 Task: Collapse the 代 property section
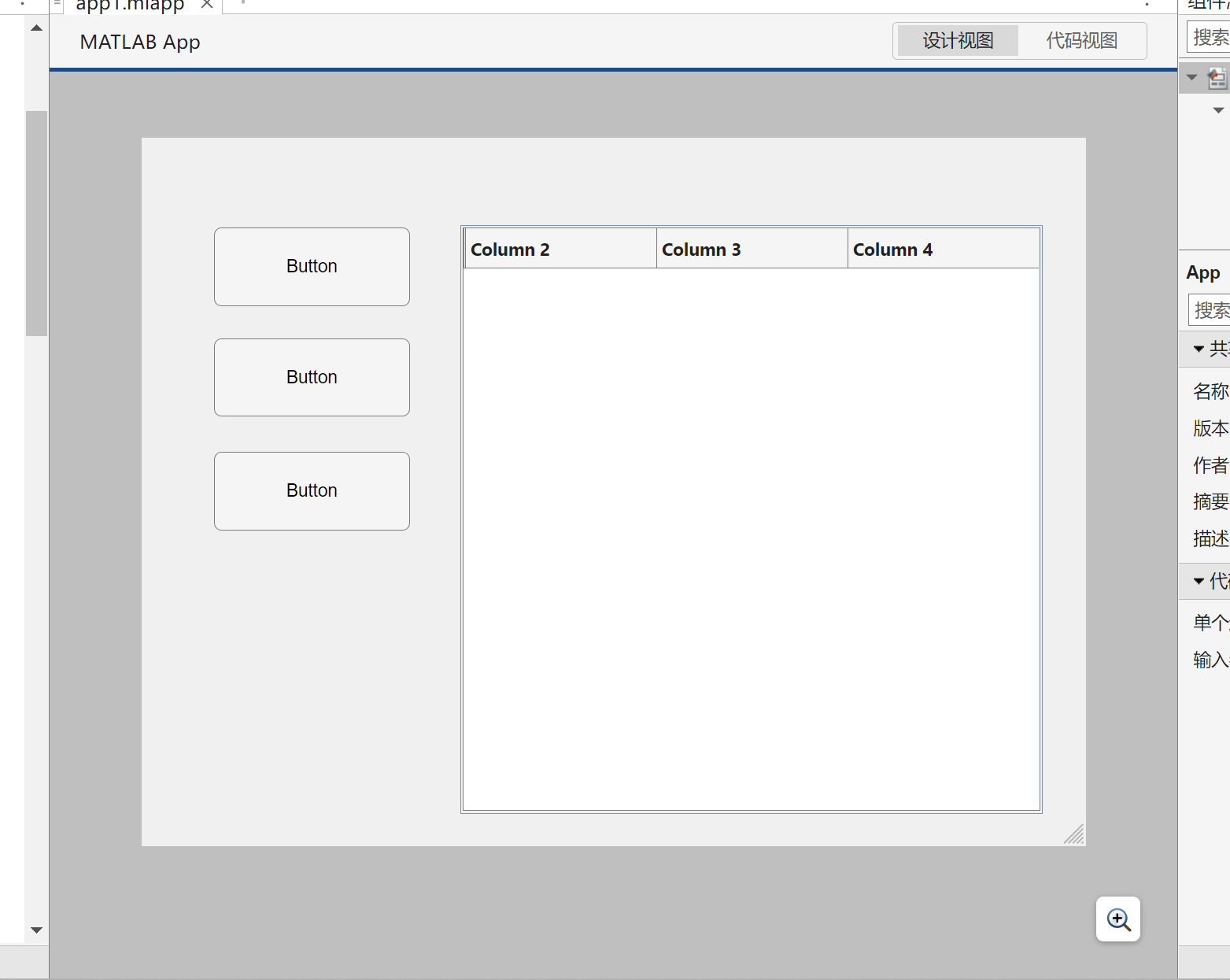pyautogui.click(x=1199, y=581)
